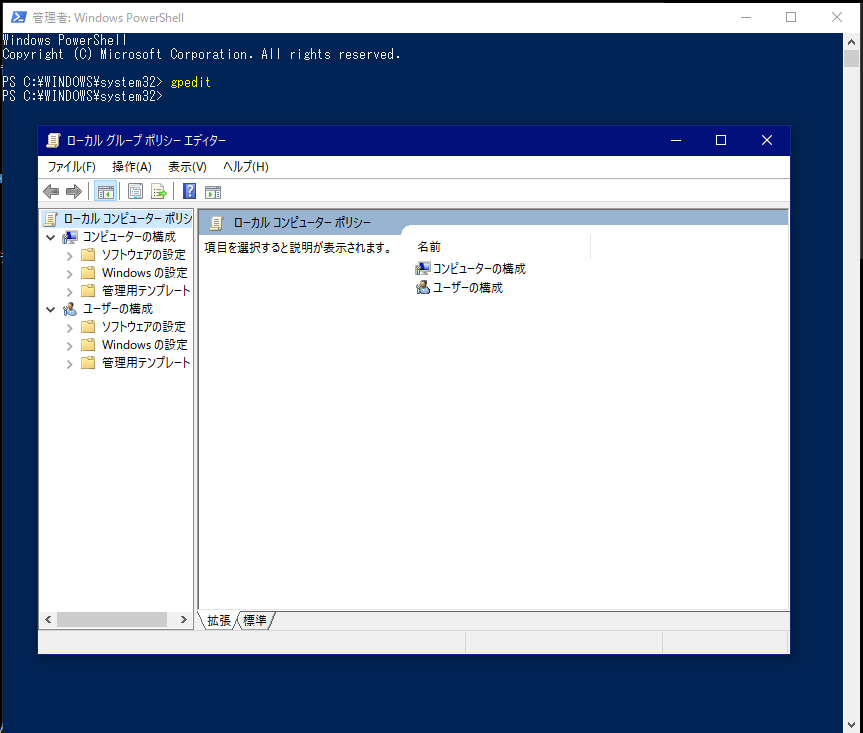Click the Forward arrow toolbar icon
Screen dimensions: 863x733
74,192
